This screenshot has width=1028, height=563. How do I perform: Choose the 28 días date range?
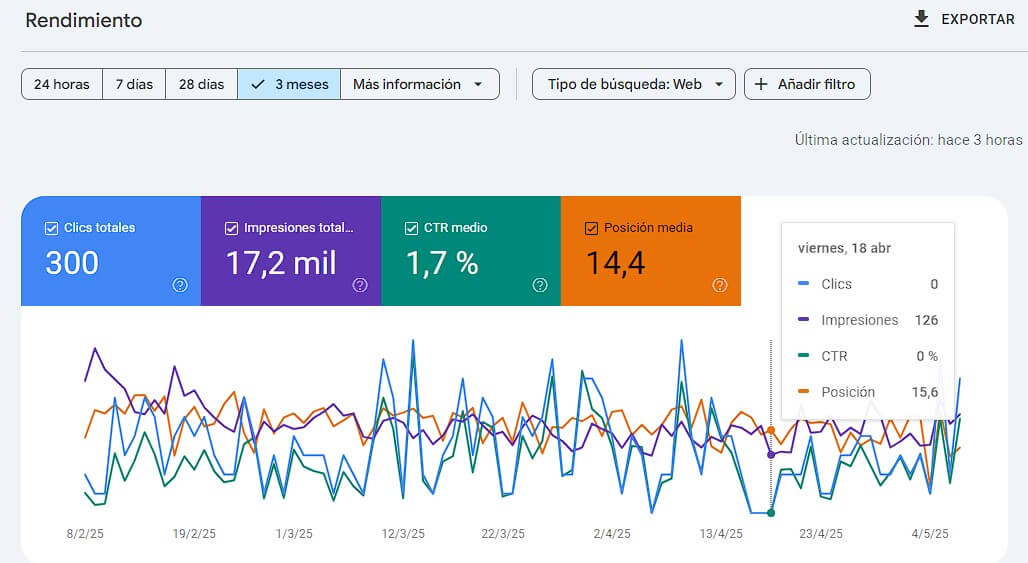[x=201, y=85]
